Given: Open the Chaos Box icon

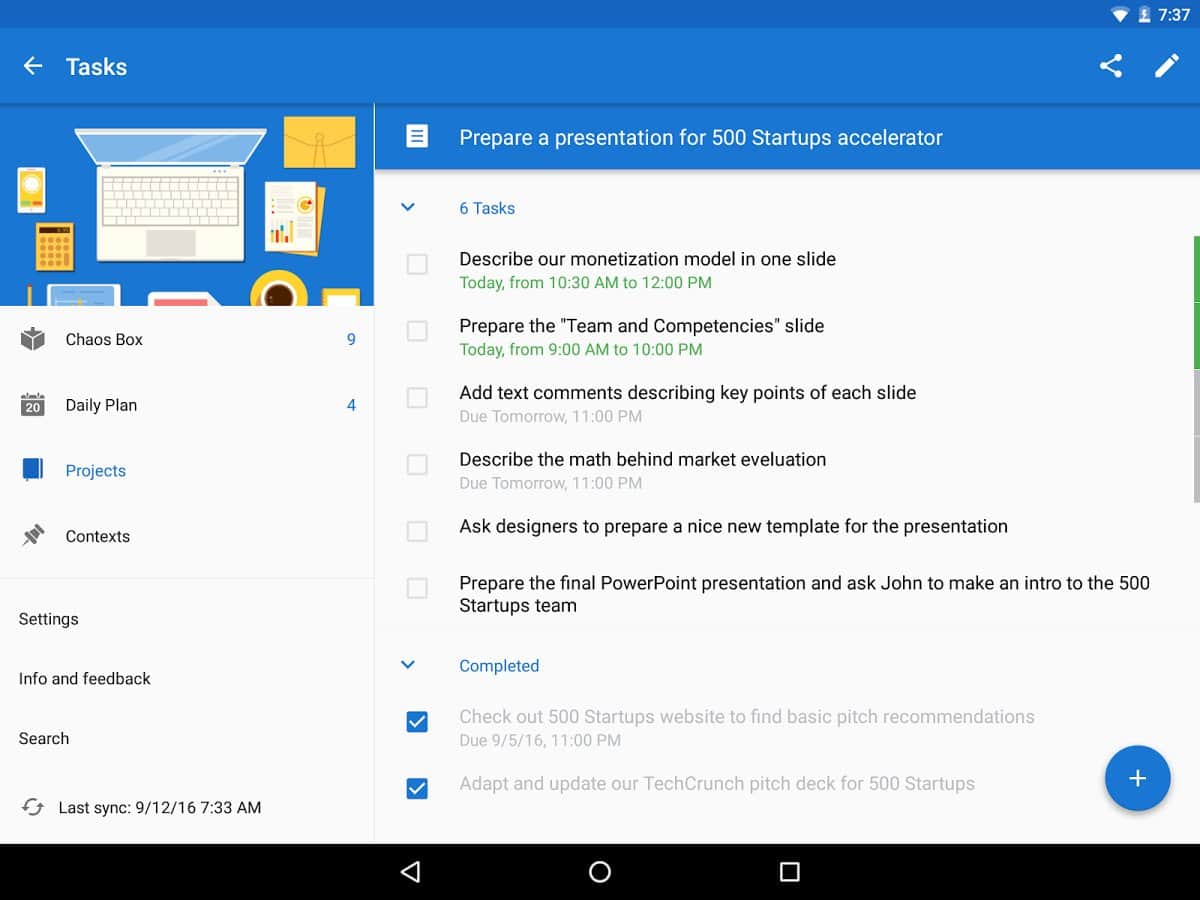Looking at the screenshot, I should coord(33,339).
